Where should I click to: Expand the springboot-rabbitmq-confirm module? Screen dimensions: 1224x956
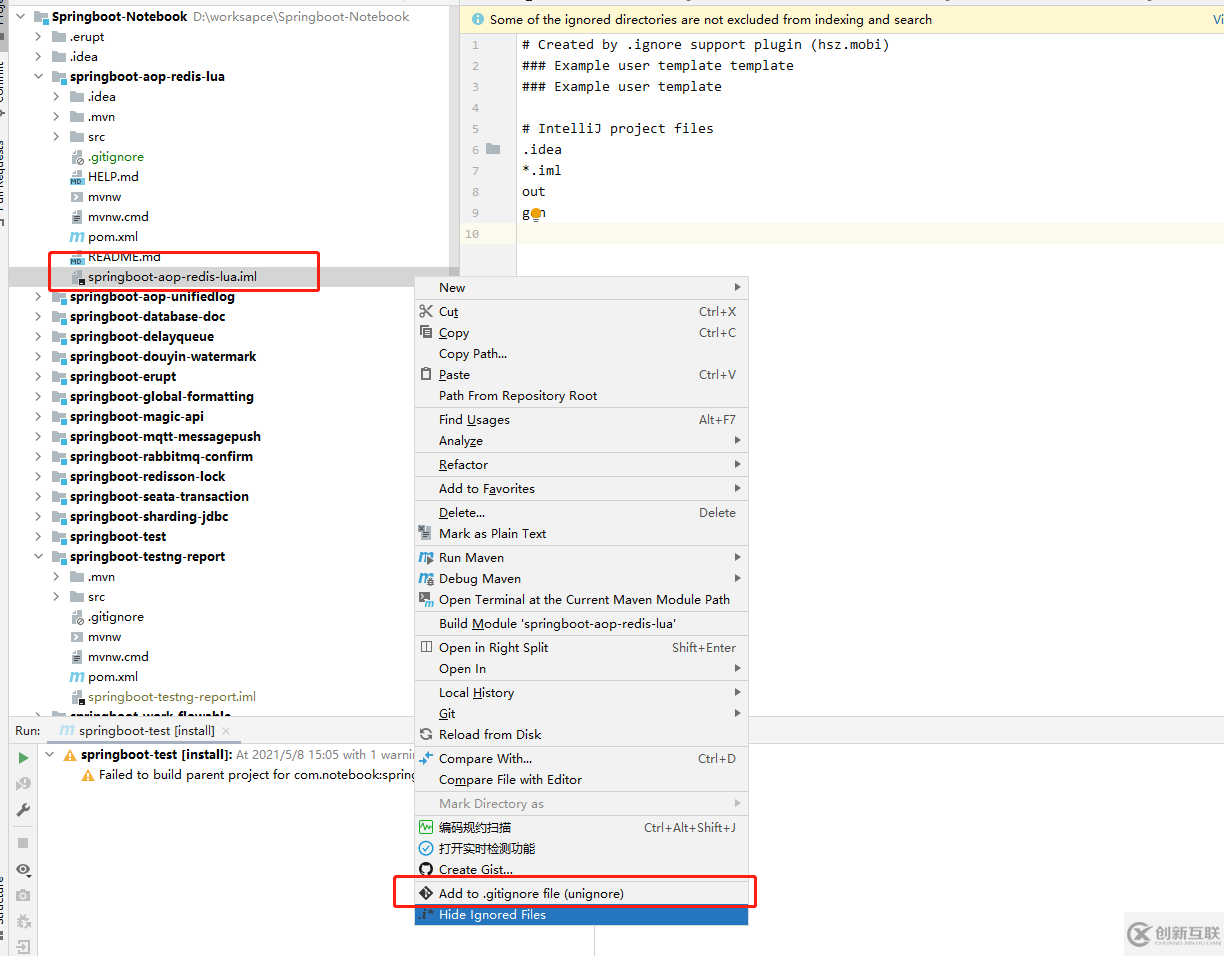tap(38, 457)
